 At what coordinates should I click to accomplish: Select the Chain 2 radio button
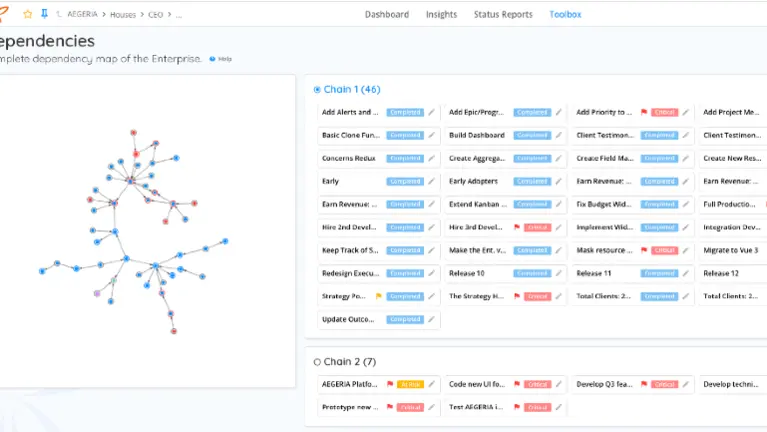[317, 362]
